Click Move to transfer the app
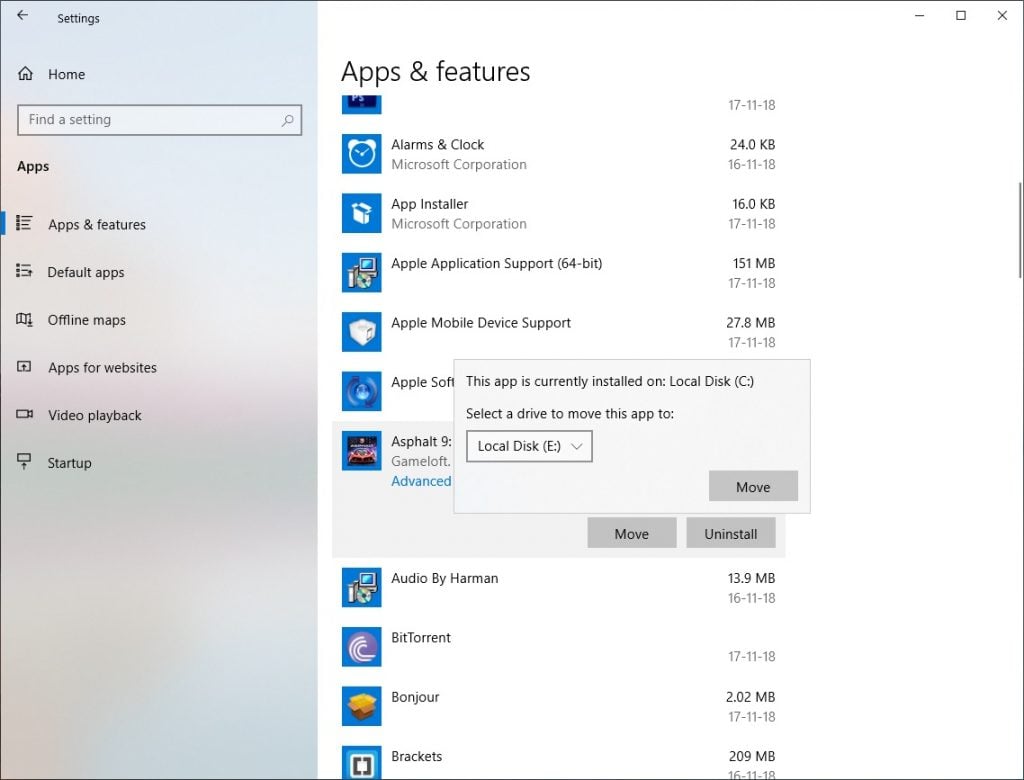The width and height of the screenshot is (1024, 780). 753,486
